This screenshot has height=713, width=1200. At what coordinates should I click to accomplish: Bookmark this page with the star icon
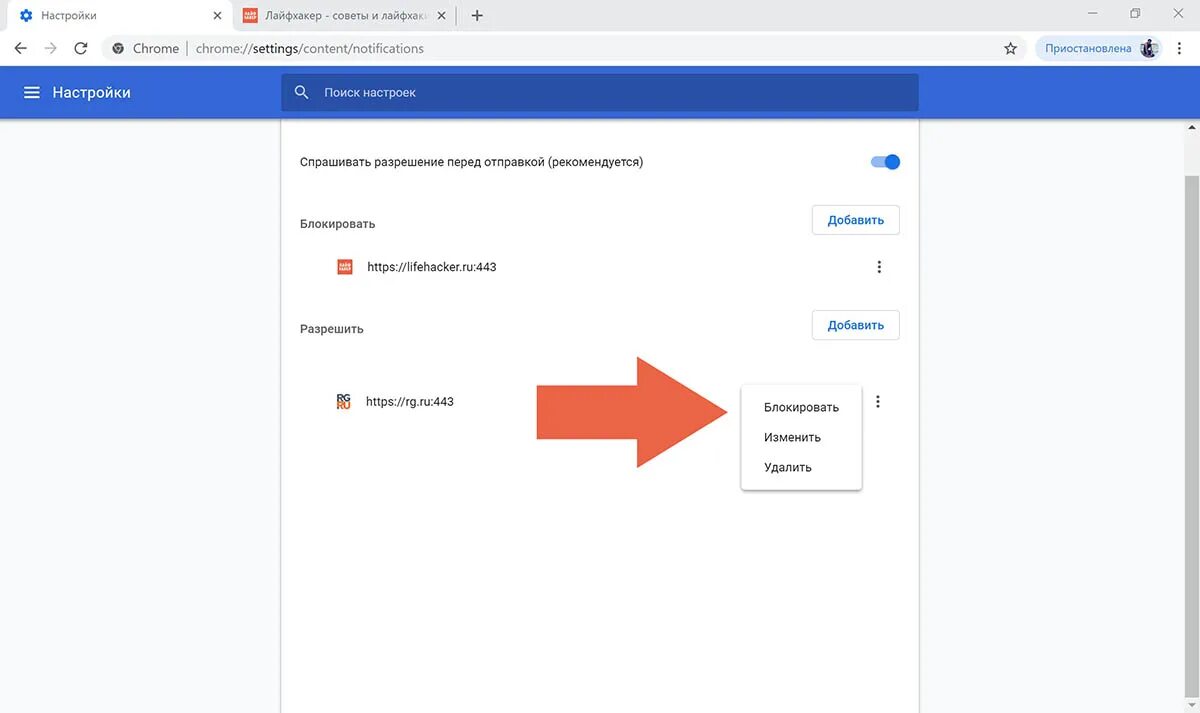1011,48
